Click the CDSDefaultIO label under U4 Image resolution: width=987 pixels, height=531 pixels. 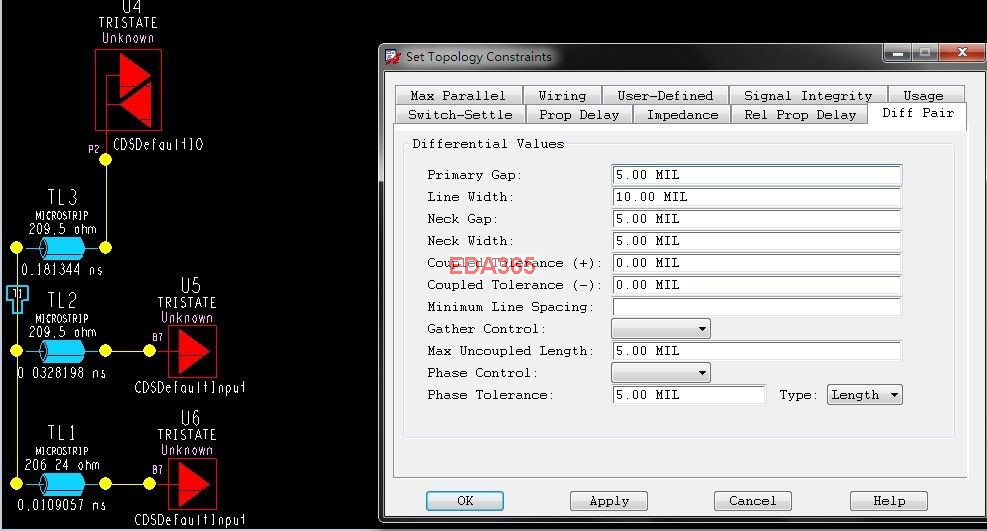click(x=158, y=144)
